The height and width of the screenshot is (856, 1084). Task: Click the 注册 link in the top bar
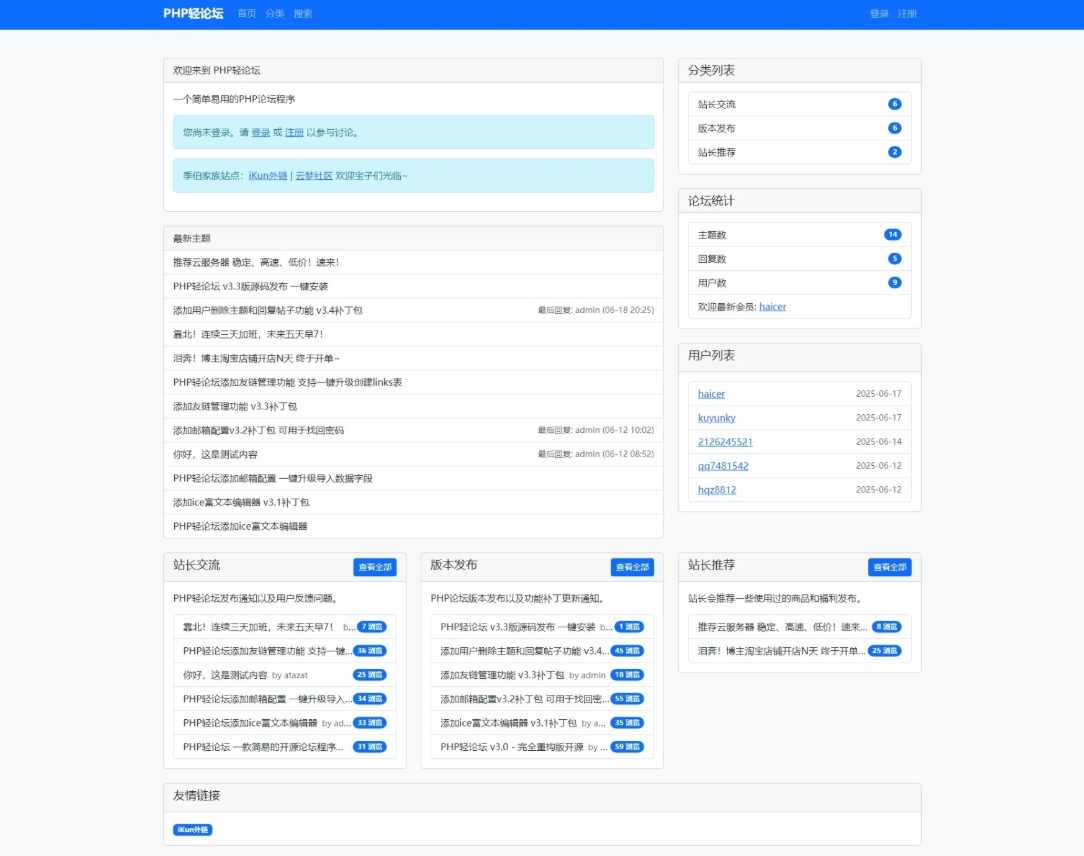pyautogui.click(x=906, y=14)
